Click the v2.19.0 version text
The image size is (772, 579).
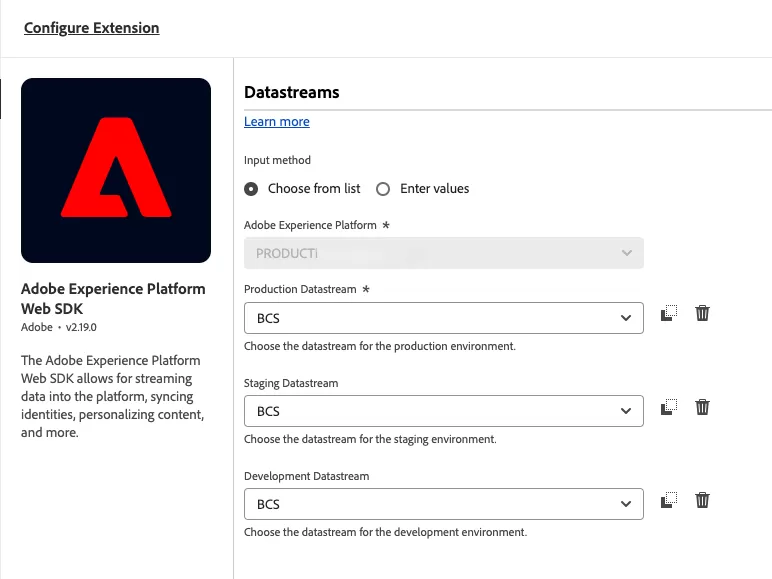(81, 327)
